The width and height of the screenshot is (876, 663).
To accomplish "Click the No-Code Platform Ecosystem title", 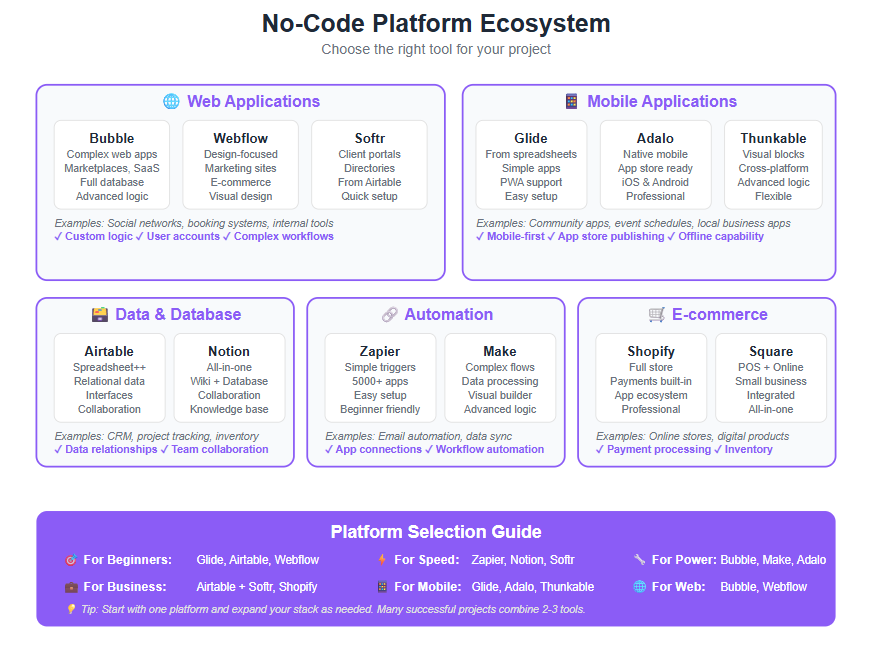I will [436, 23].
